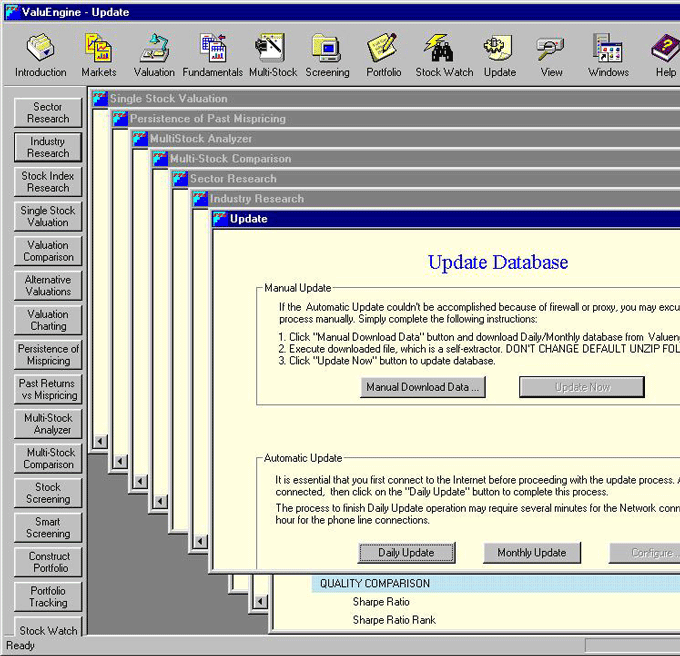This screenshot has width=680, height=656.
Task: Click the Multi-Stock Comparison window icon
Action: click(x=160, y=158)
